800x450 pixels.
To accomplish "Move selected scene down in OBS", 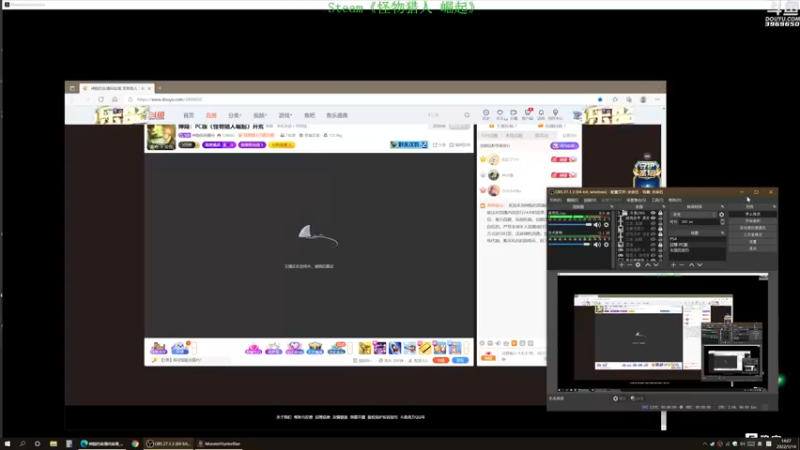I will [699, 265].
